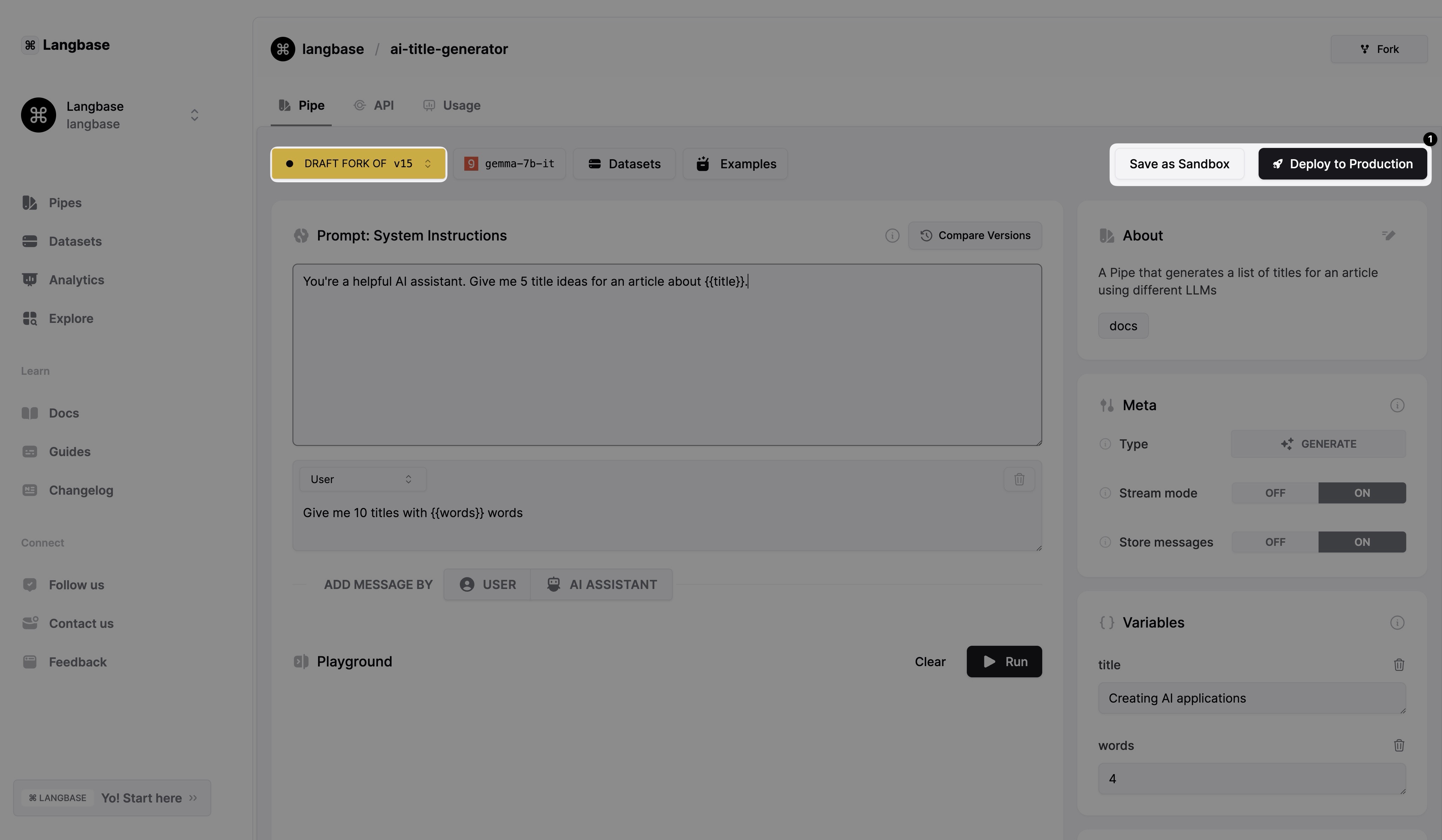
Task: Click Deploy to Production button
Action: click(1342, 164)
